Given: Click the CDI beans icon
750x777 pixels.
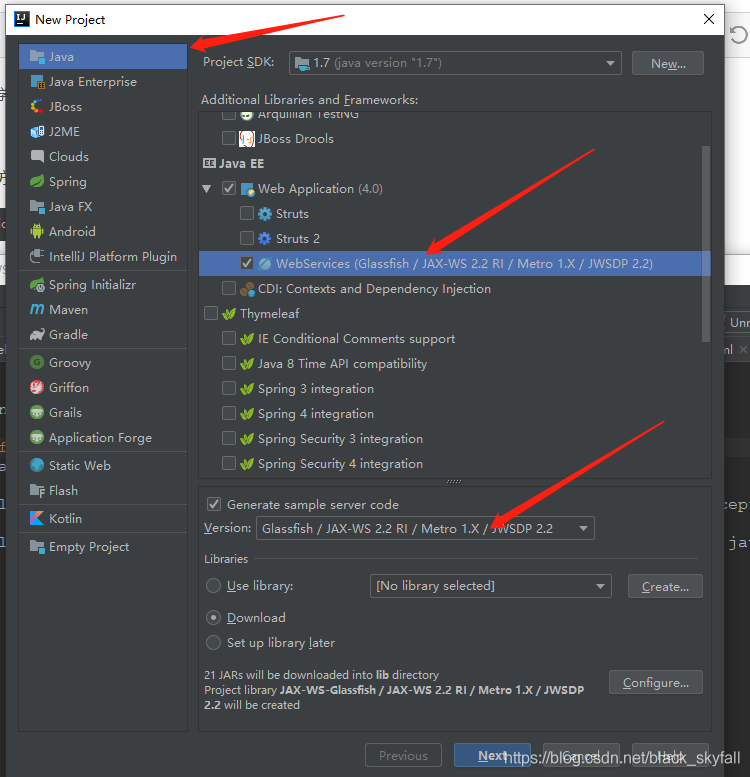Looking at the screenshot, I should tap(247, 289).
